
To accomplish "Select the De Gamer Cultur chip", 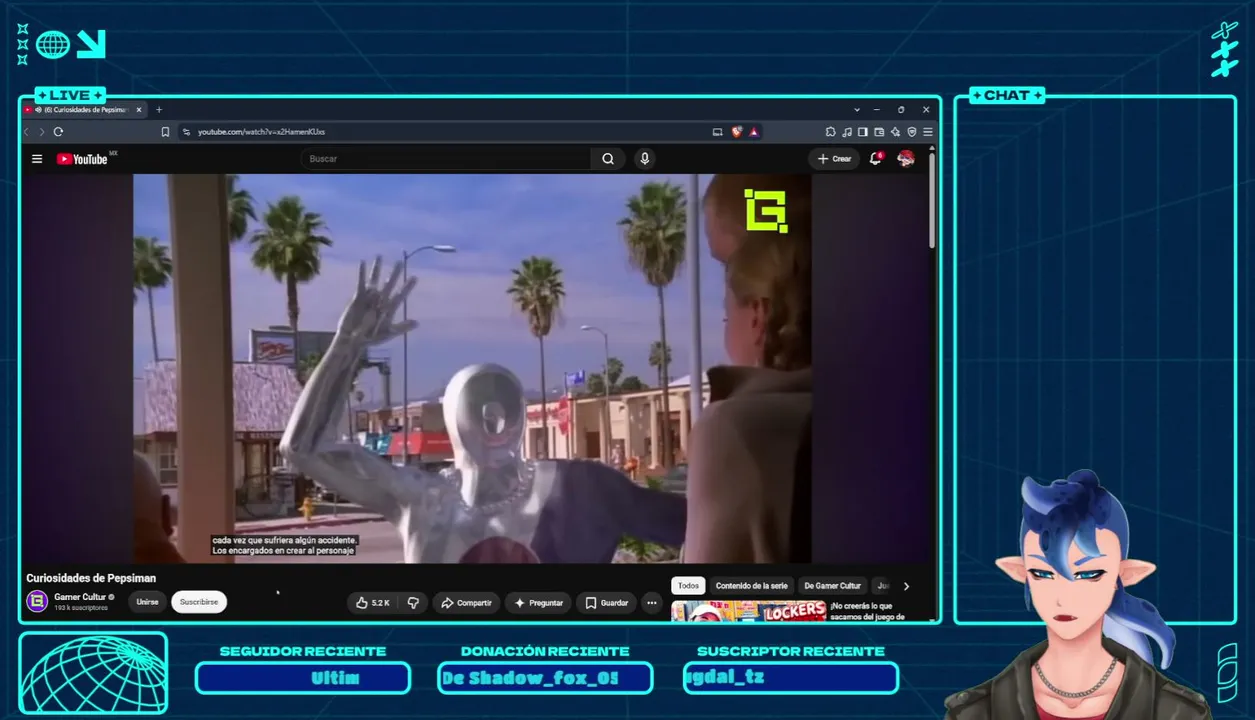I will point(832,586).
